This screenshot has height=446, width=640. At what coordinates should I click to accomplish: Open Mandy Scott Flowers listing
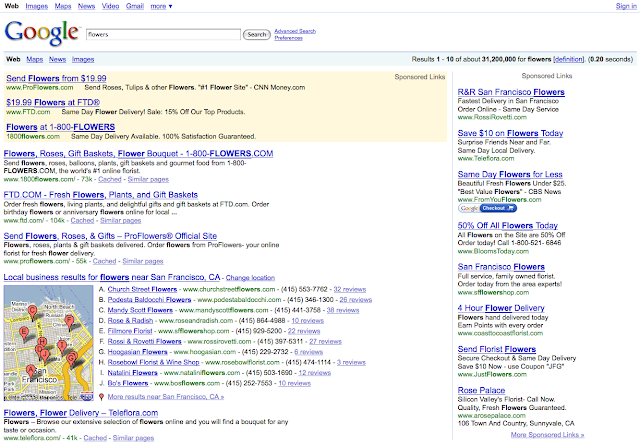(140, 310)
